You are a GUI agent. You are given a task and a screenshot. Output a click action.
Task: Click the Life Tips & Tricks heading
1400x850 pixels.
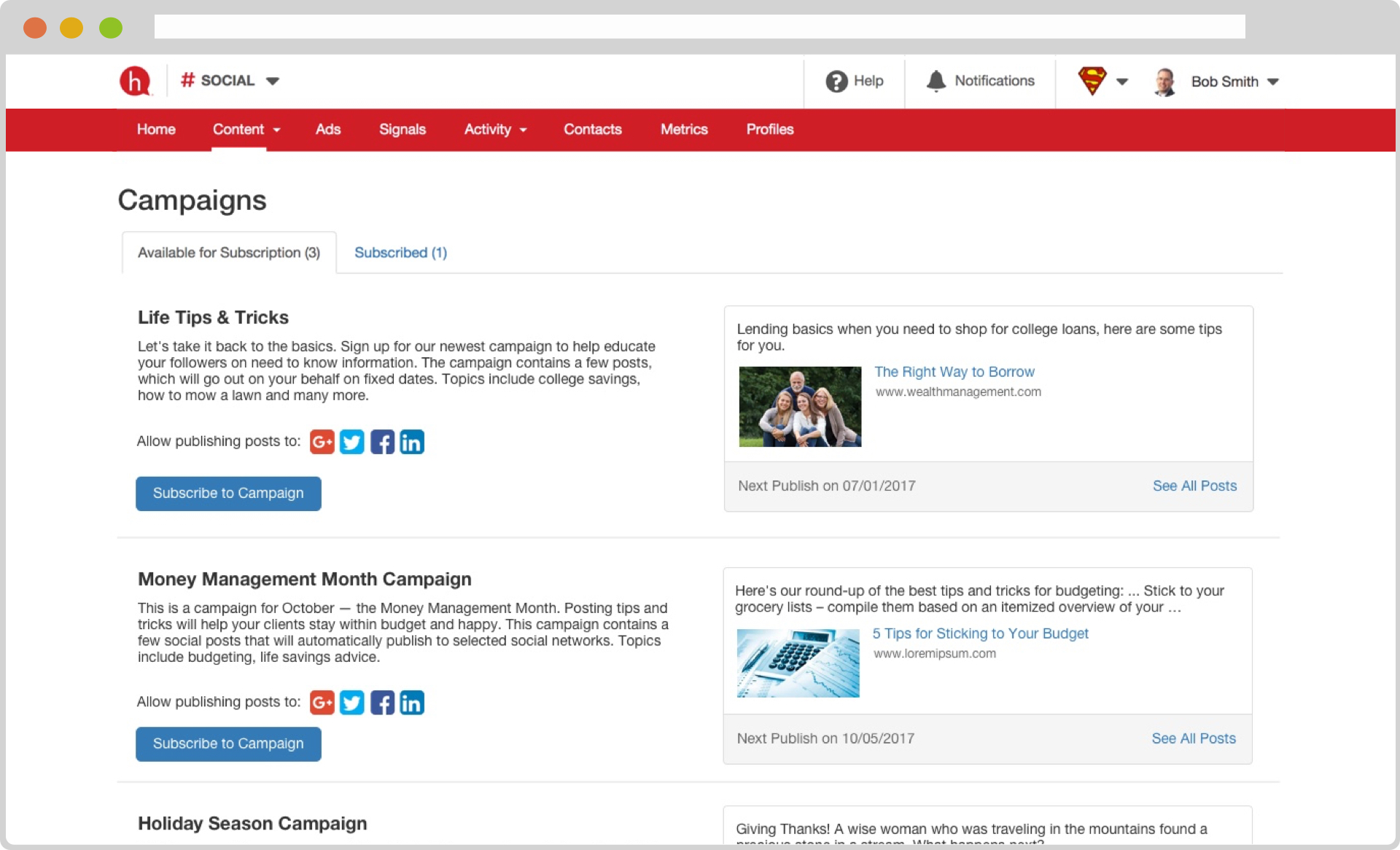click(213, 318)
